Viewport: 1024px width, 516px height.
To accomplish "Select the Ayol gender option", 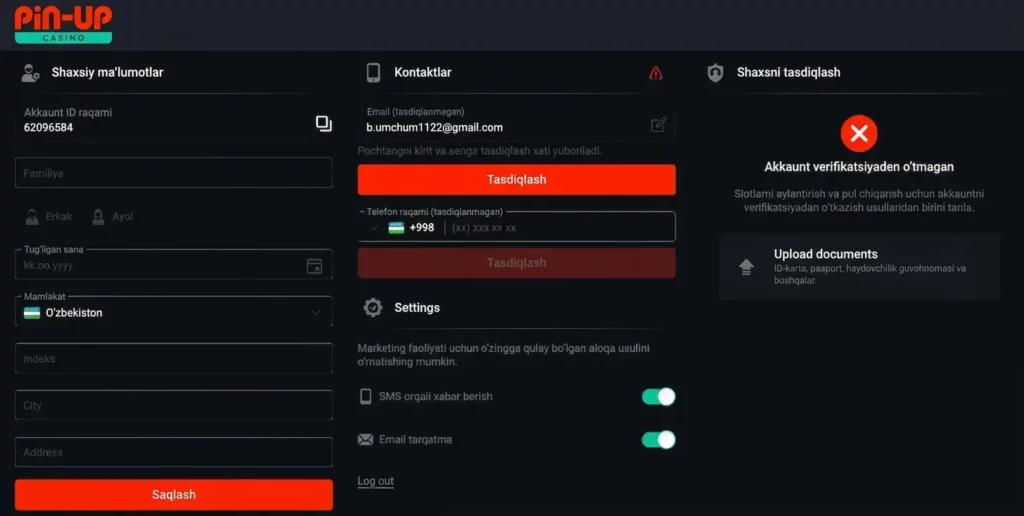I will point(111,216).
